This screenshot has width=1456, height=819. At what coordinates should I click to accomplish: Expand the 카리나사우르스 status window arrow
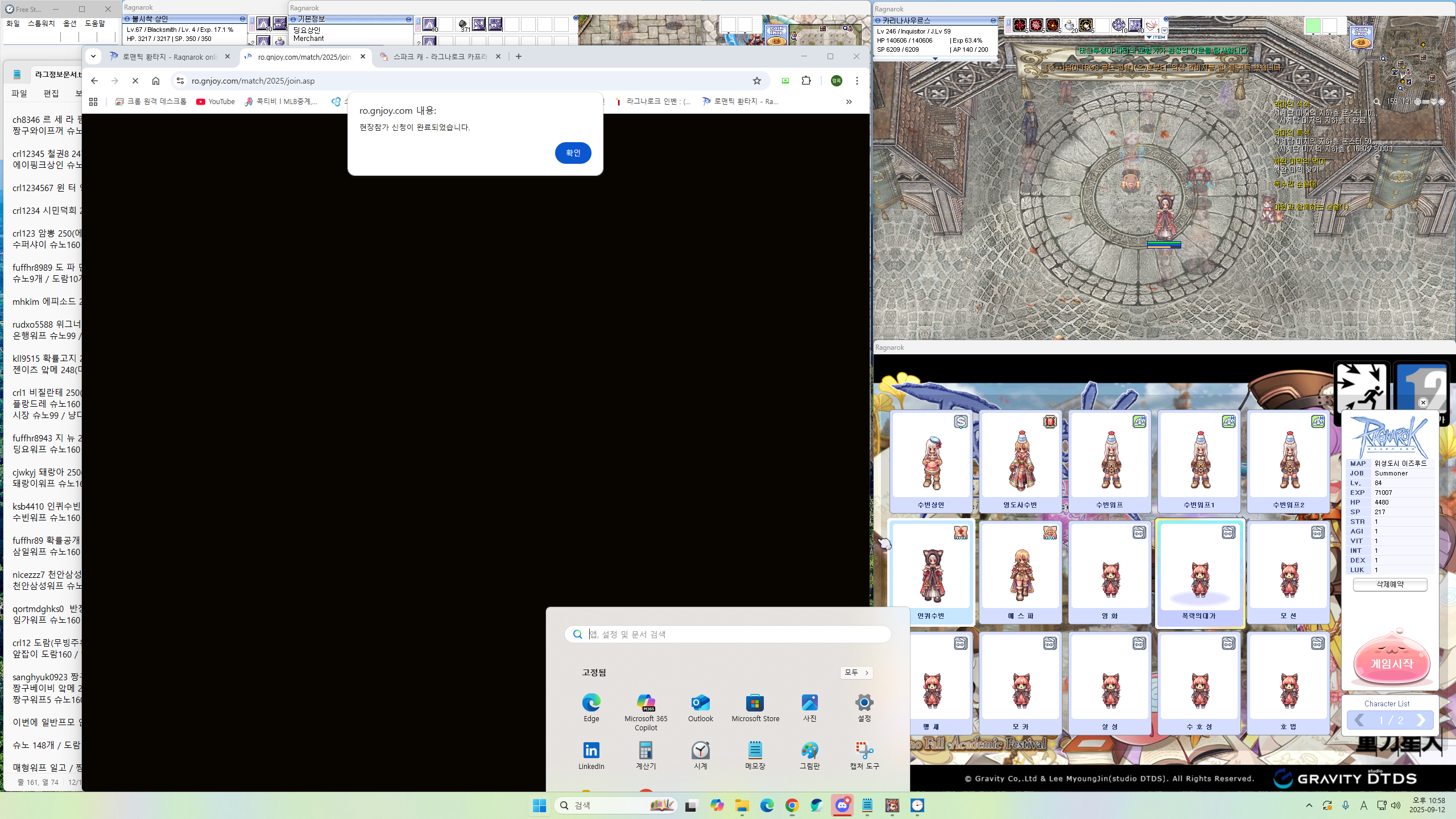(x=935, y=58)
